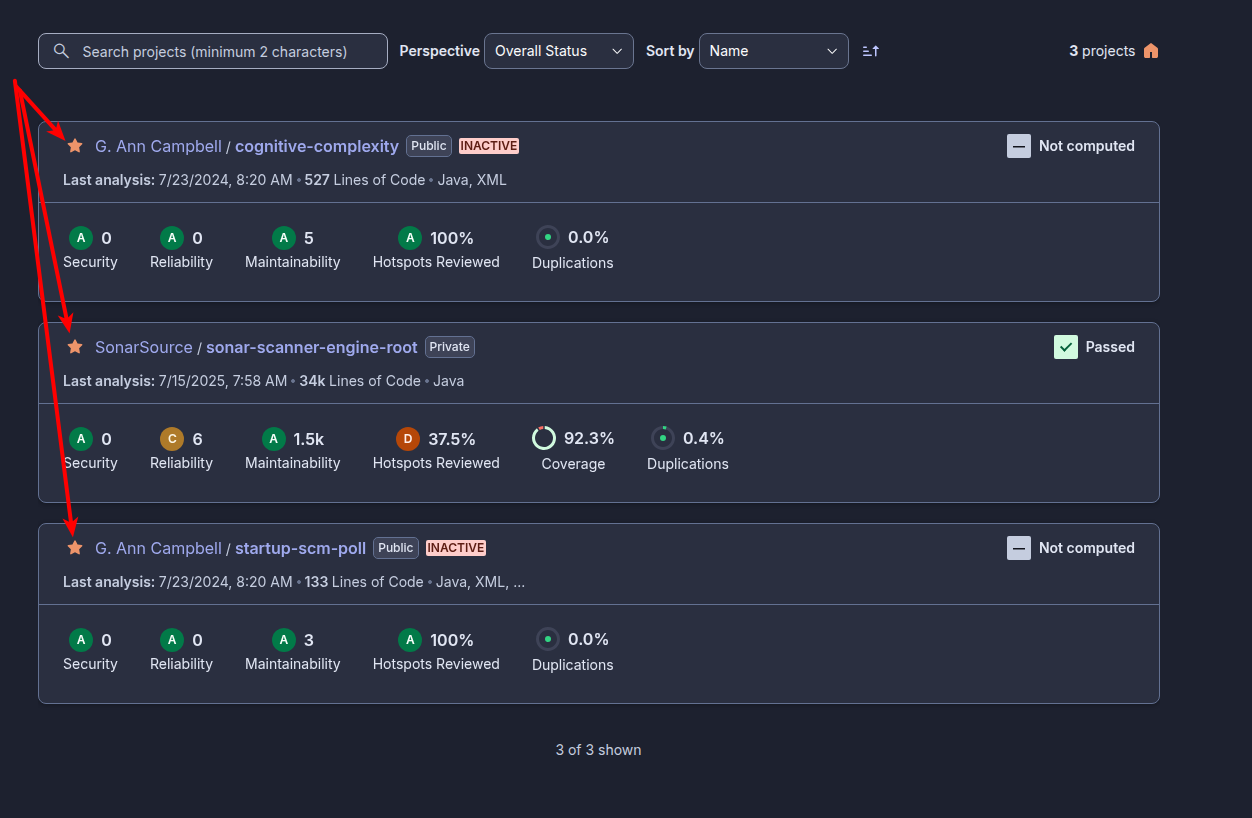Click the home icon beside 3 projects
Image resolution: width=1252 pixels, height=818 pixels.
[x=1151, y=51]
